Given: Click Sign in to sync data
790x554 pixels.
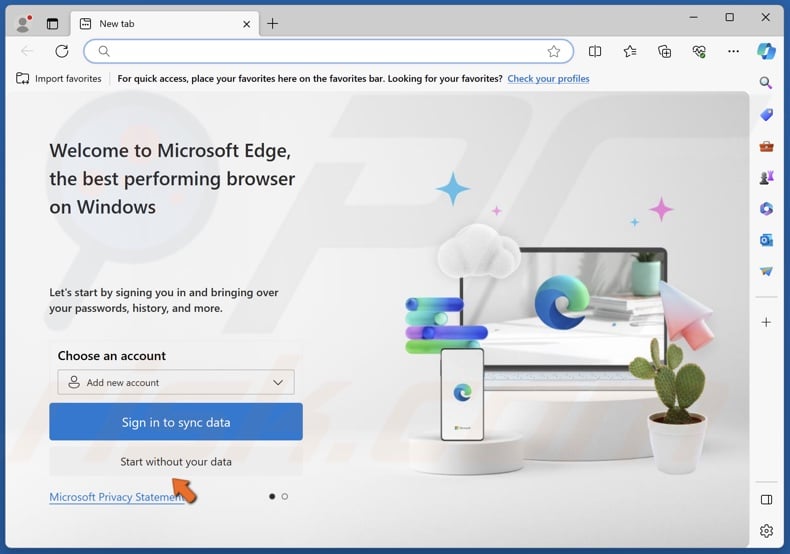Looking at the screenshot, I should pyautogui.click(x=176, y=422).
